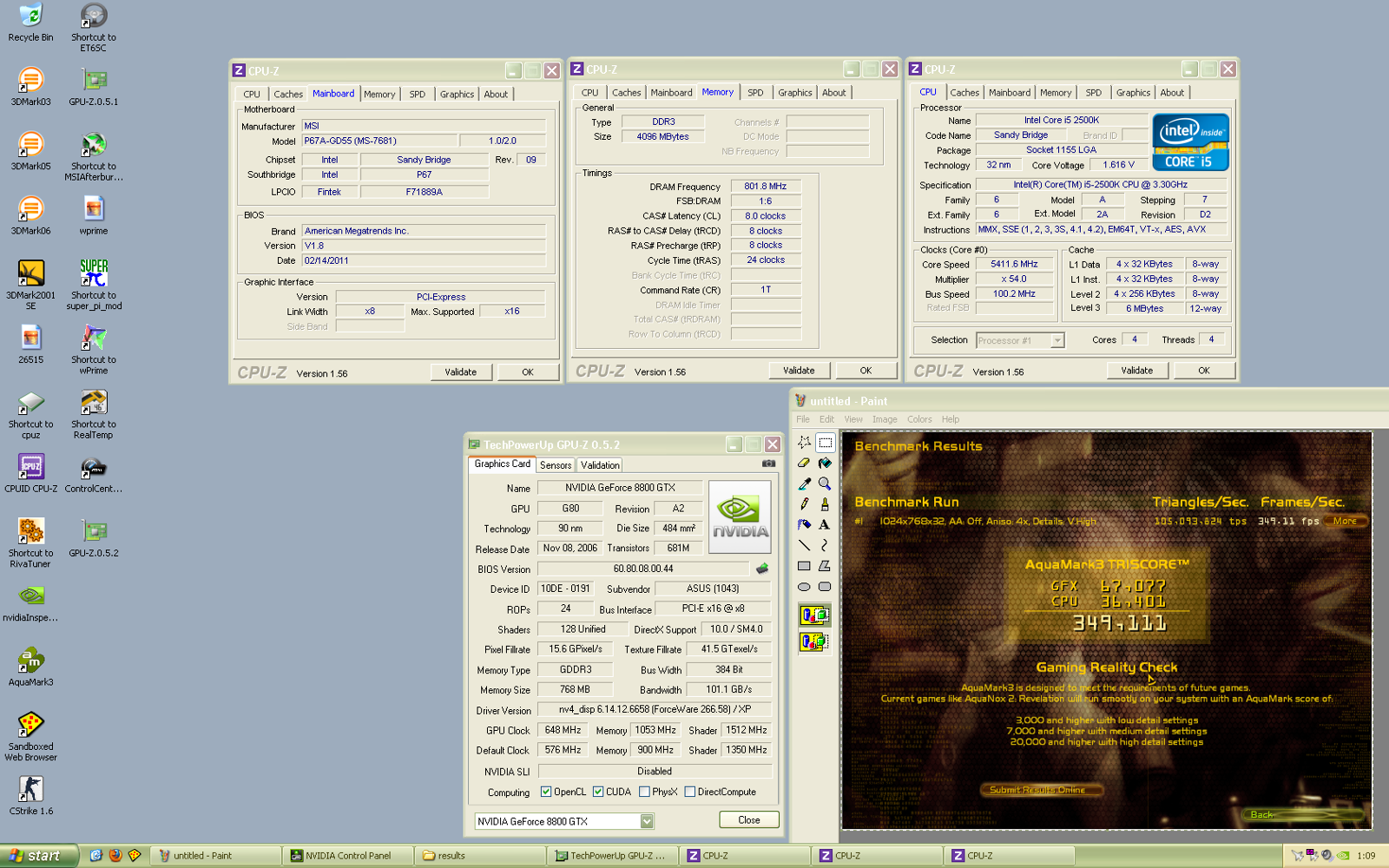Select the Recycle Bin desktop icon

30,23
